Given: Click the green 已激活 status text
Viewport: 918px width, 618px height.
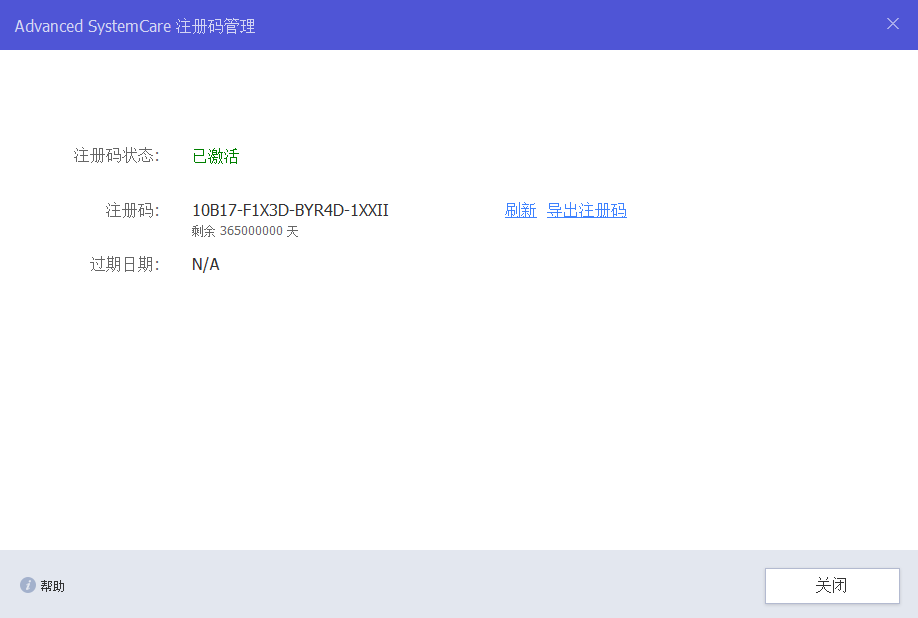Looking at the screenshot, I should (215, 156).
